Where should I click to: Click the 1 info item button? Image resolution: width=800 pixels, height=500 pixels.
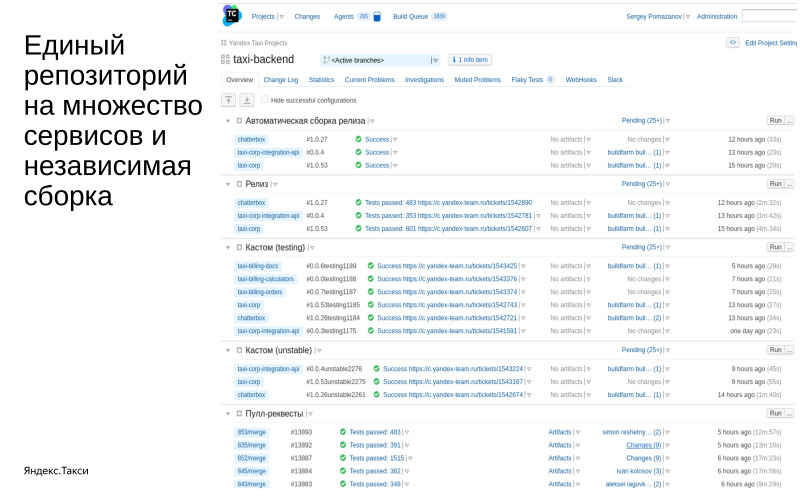470,60
